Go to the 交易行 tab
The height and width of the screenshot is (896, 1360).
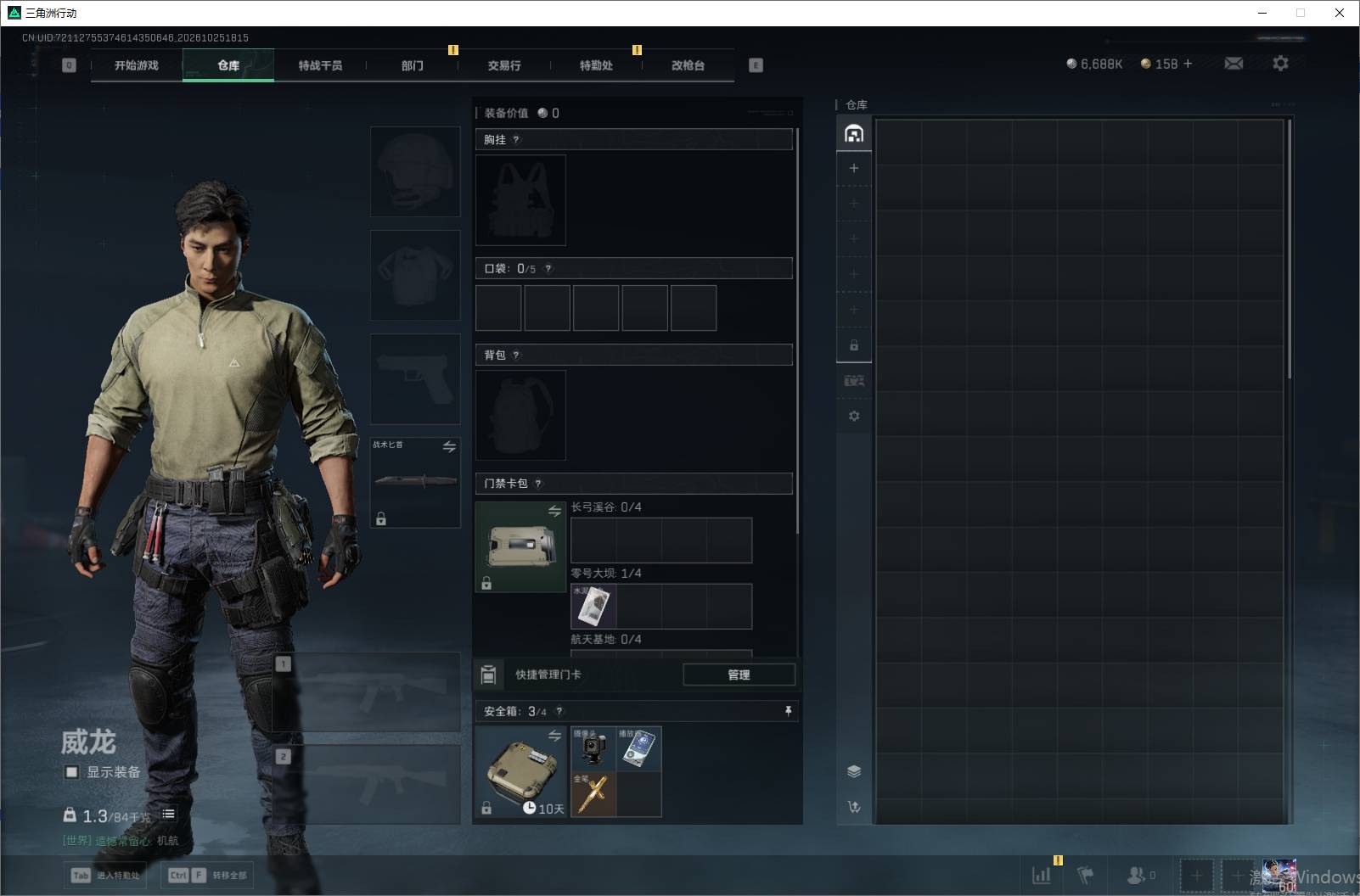[x=504, y=65]
